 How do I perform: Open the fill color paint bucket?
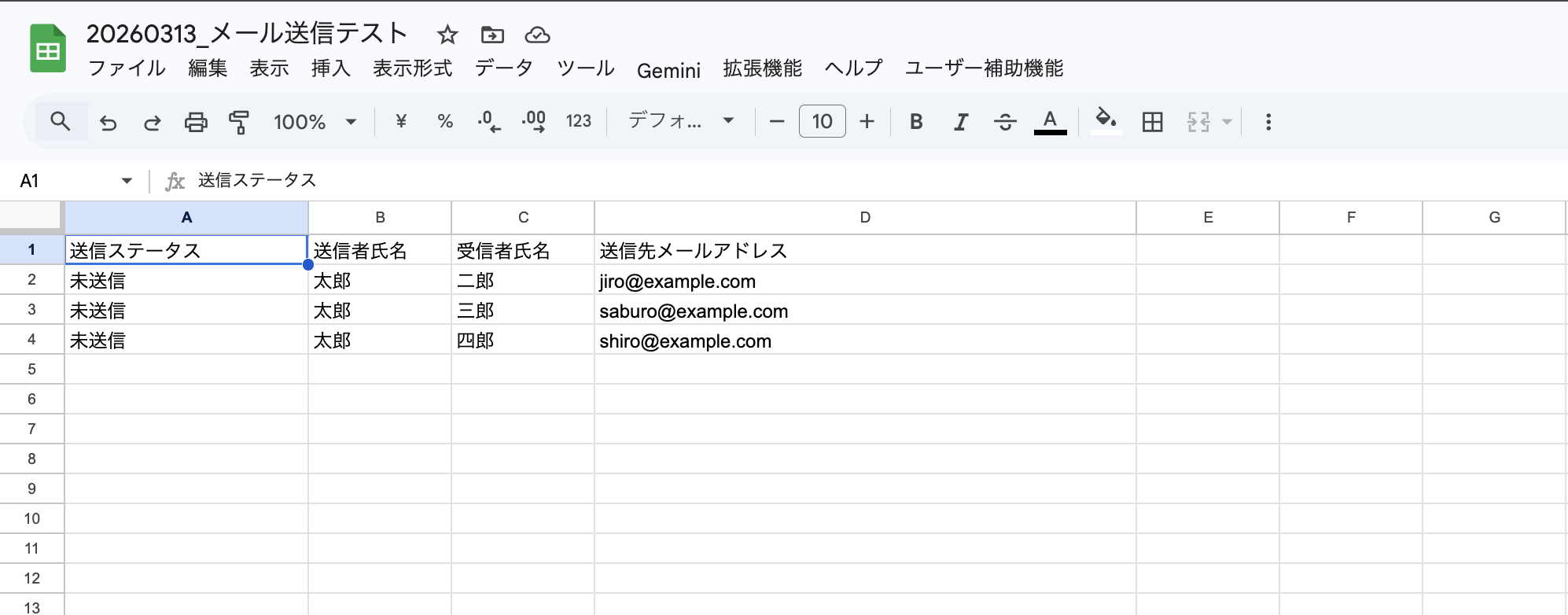tap(1106, 120)
